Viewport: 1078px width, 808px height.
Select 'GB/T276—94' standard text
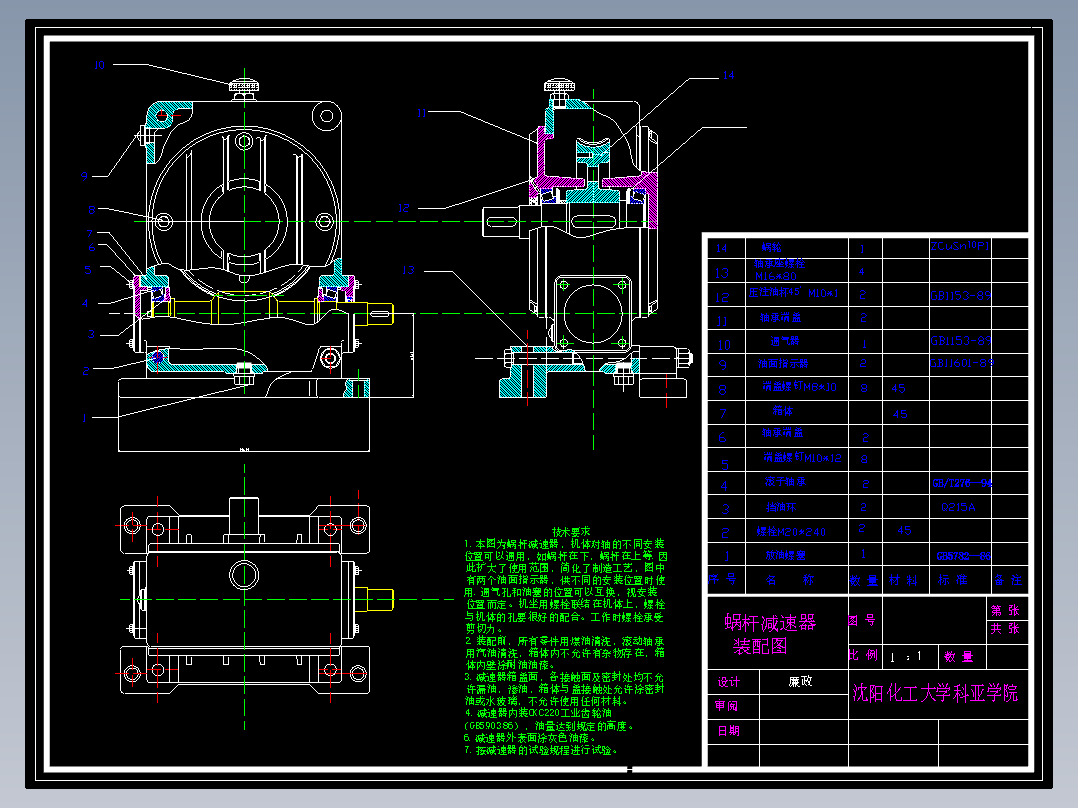(962, 483)
